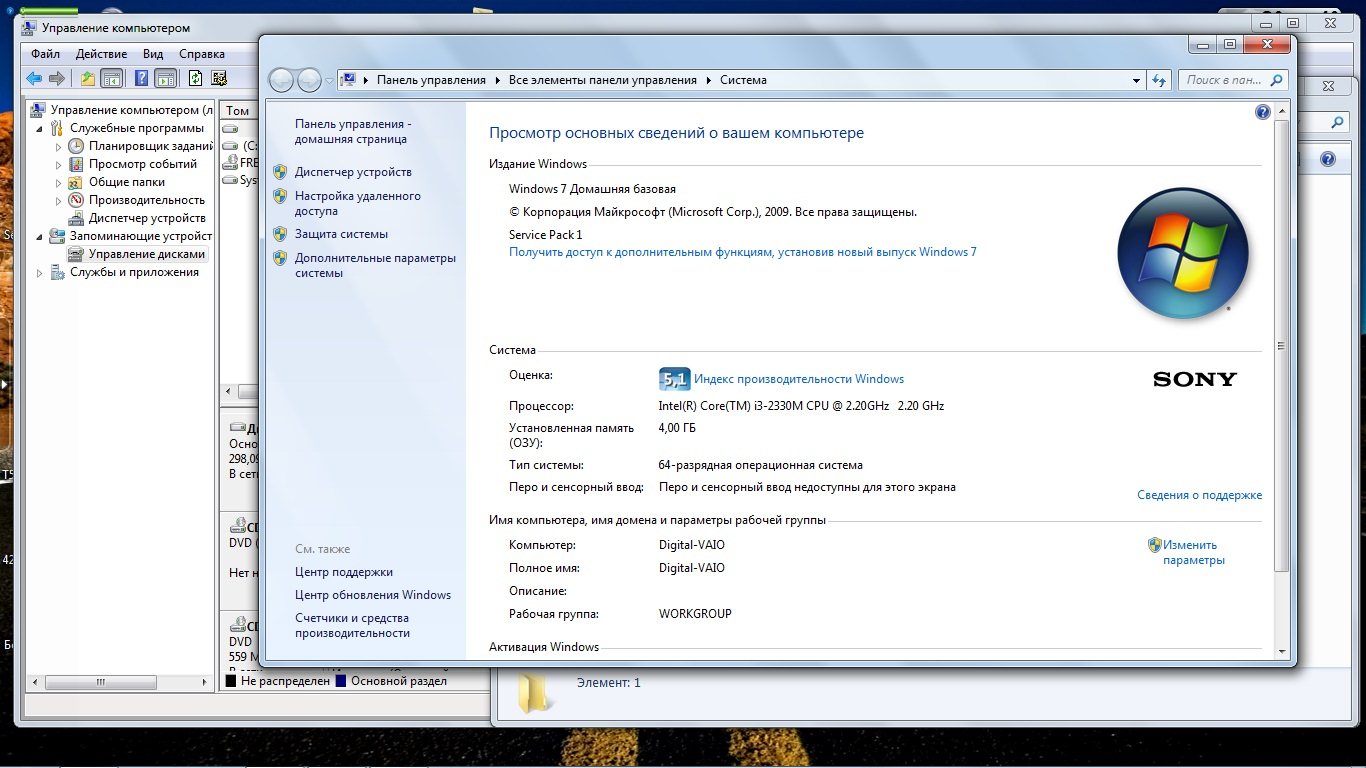Click the help icon in the background Explorer window
The width and height of the screenshot is (1366, 768).
(1328, 159)
